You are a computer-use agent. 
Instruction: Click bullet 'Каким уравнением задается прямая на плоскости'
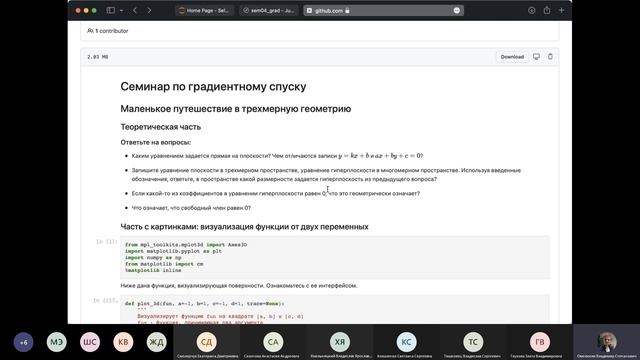pos(277,156)
